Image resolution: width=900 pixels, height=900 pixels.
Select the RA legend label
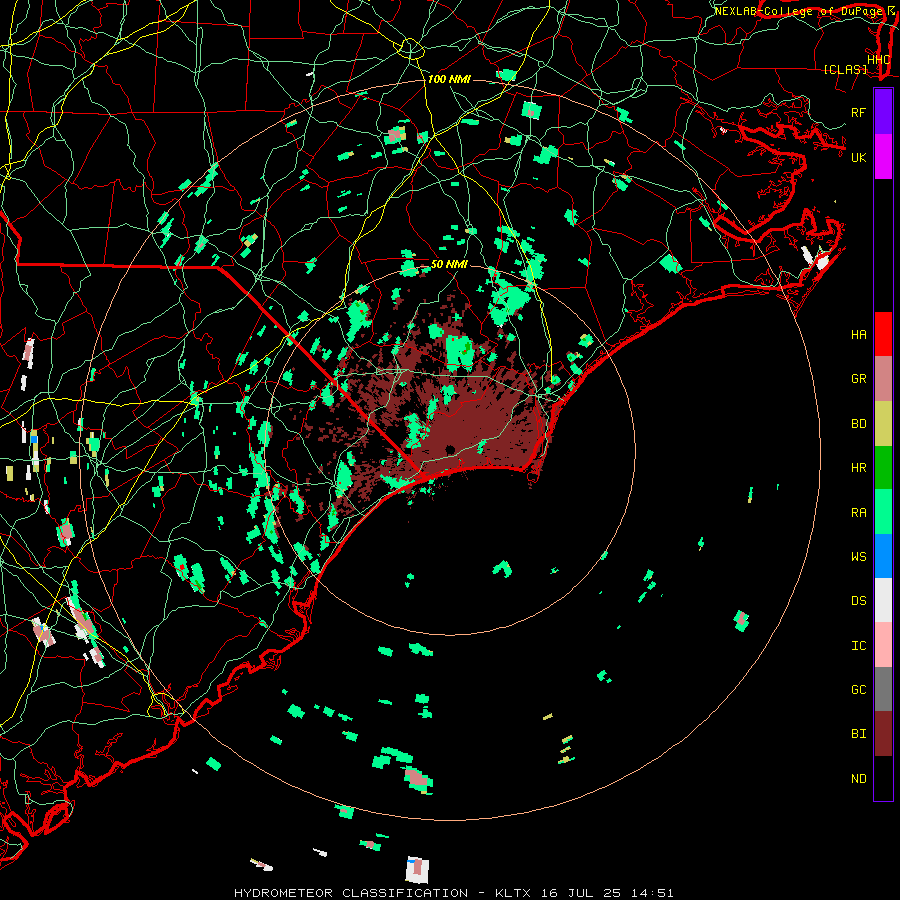tap(858, 512)
